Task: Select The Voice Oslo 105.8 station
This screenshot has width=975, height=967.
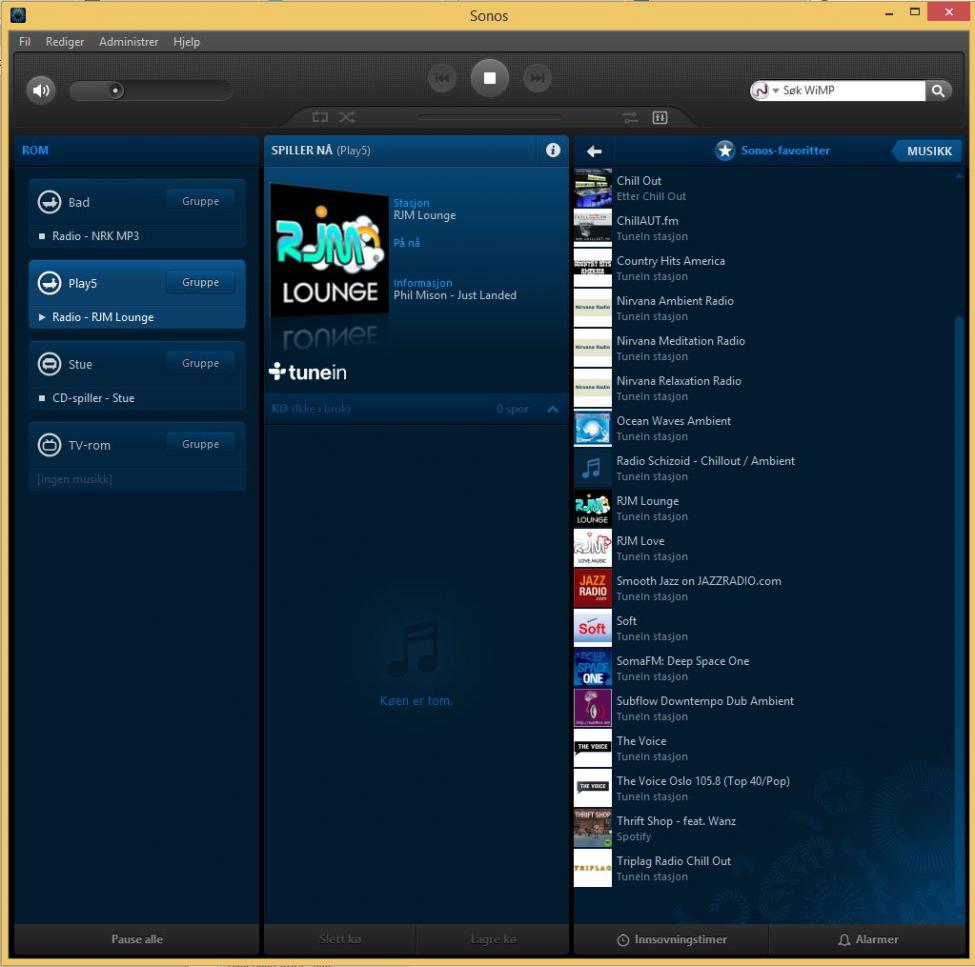Action: click(765, 789)
